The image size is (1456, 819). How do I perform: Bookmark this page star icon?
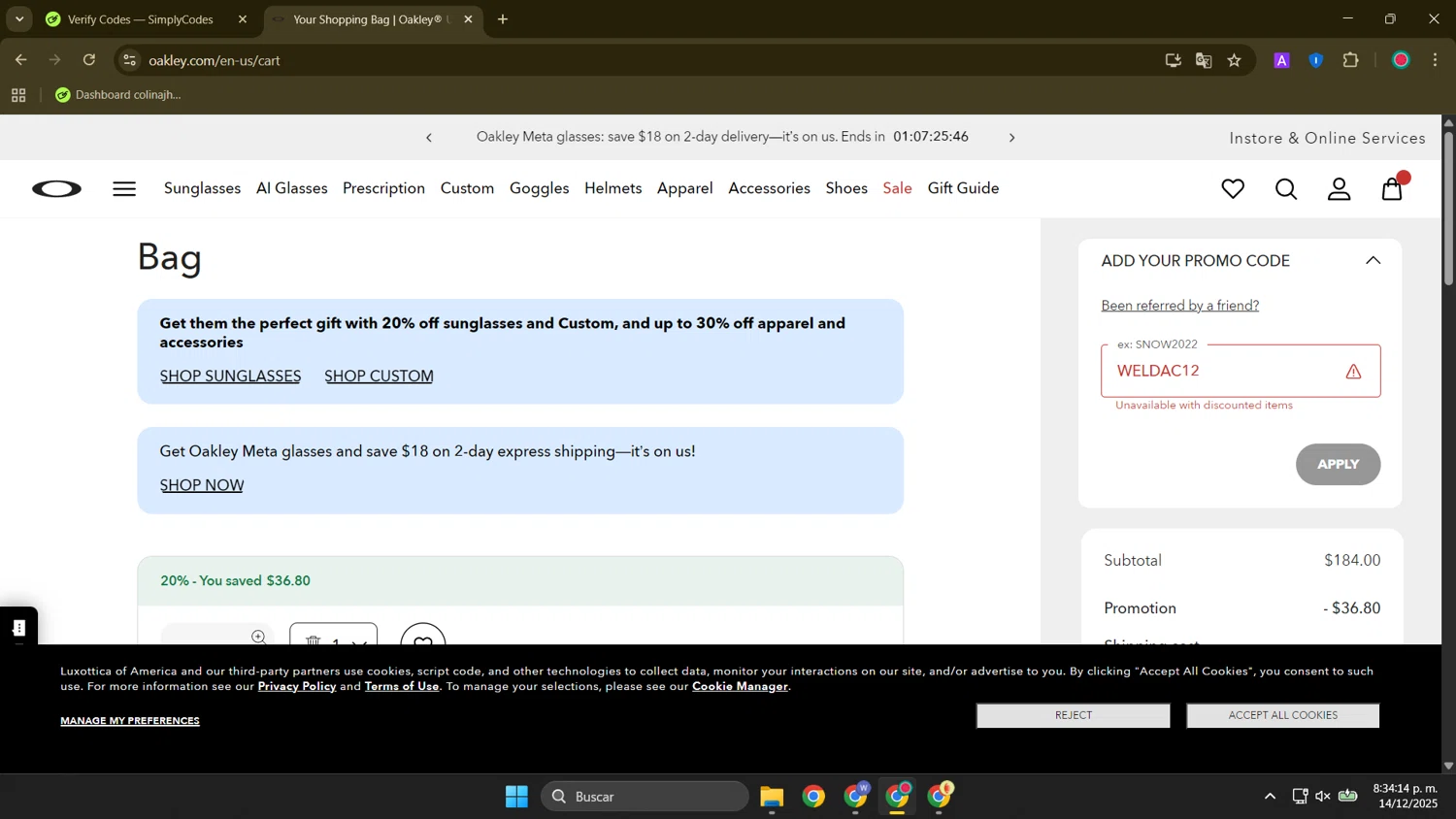pyautogui.click(x=1235, y=60)
